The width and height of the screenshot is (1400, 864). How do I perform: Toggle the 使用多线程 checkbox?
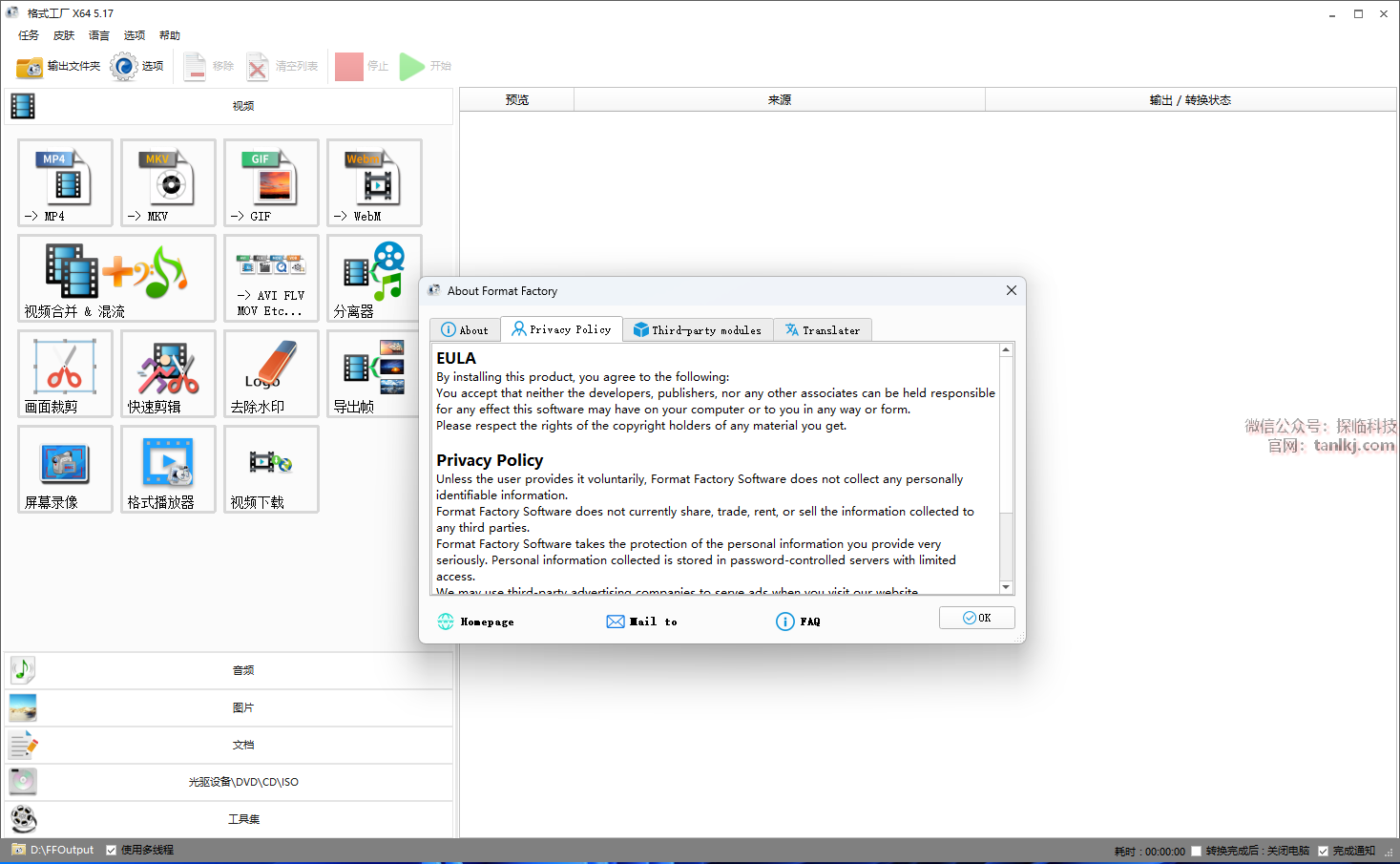pyautogui.click(x=112, y=850)
